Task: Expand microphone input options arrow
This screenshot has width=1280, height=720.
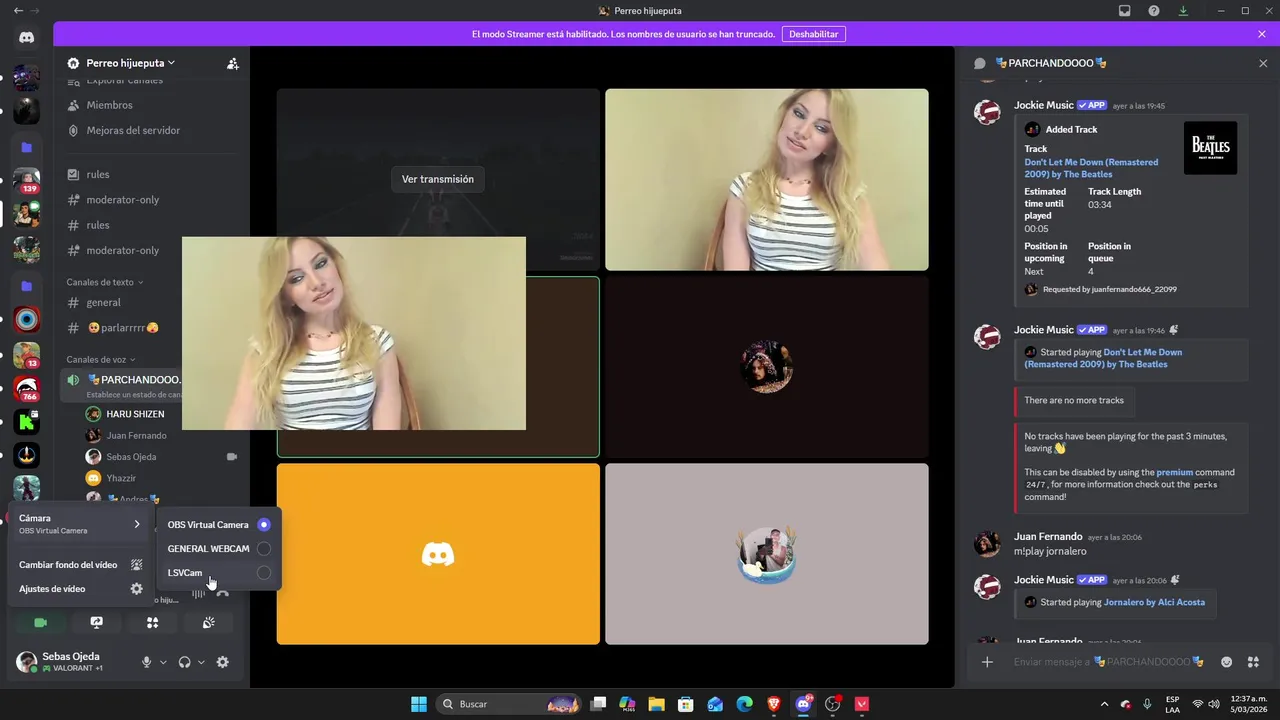Action: click(163, 662)
